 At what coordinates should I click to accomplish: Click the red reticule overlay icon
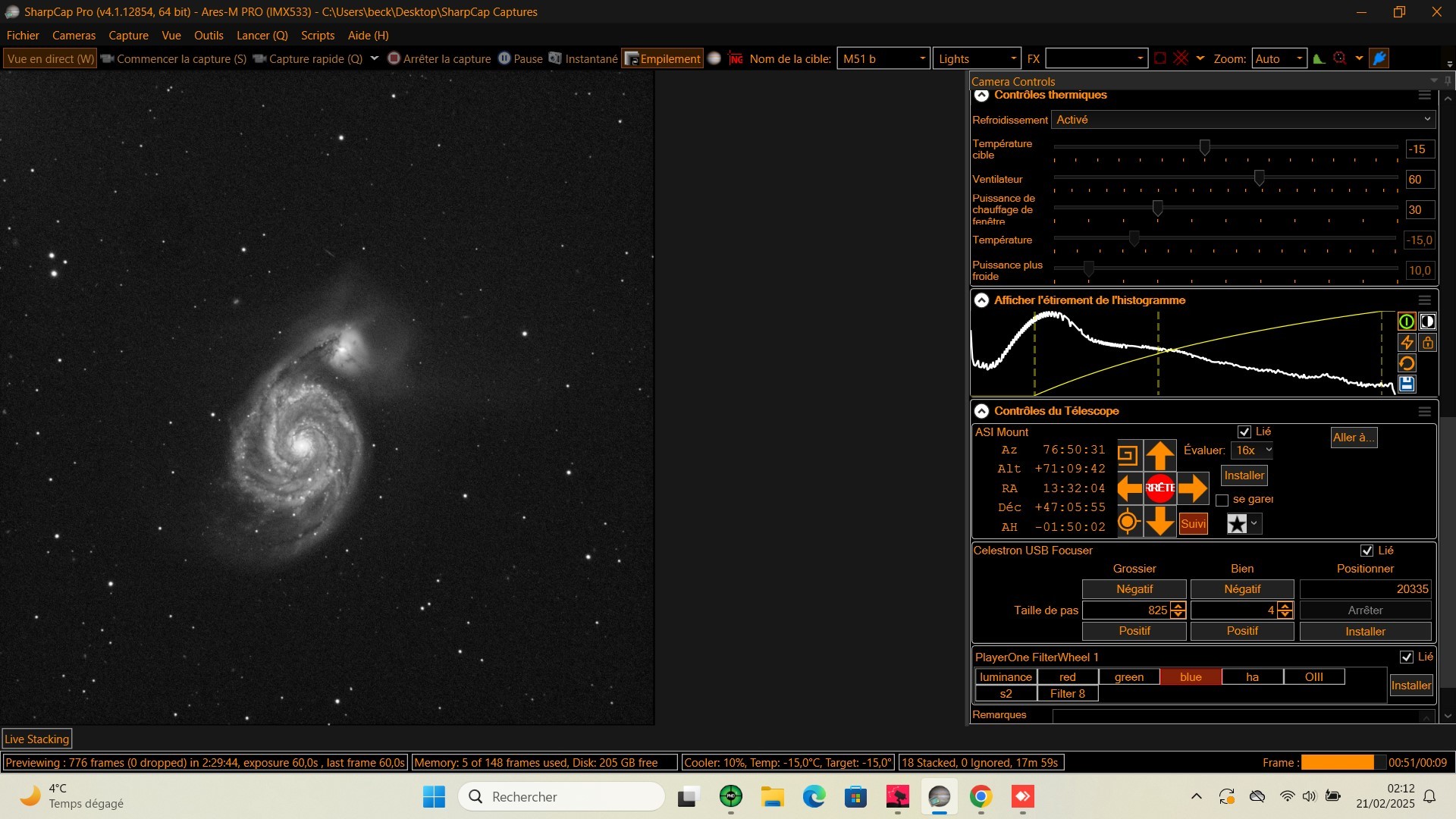(1181, 58)
